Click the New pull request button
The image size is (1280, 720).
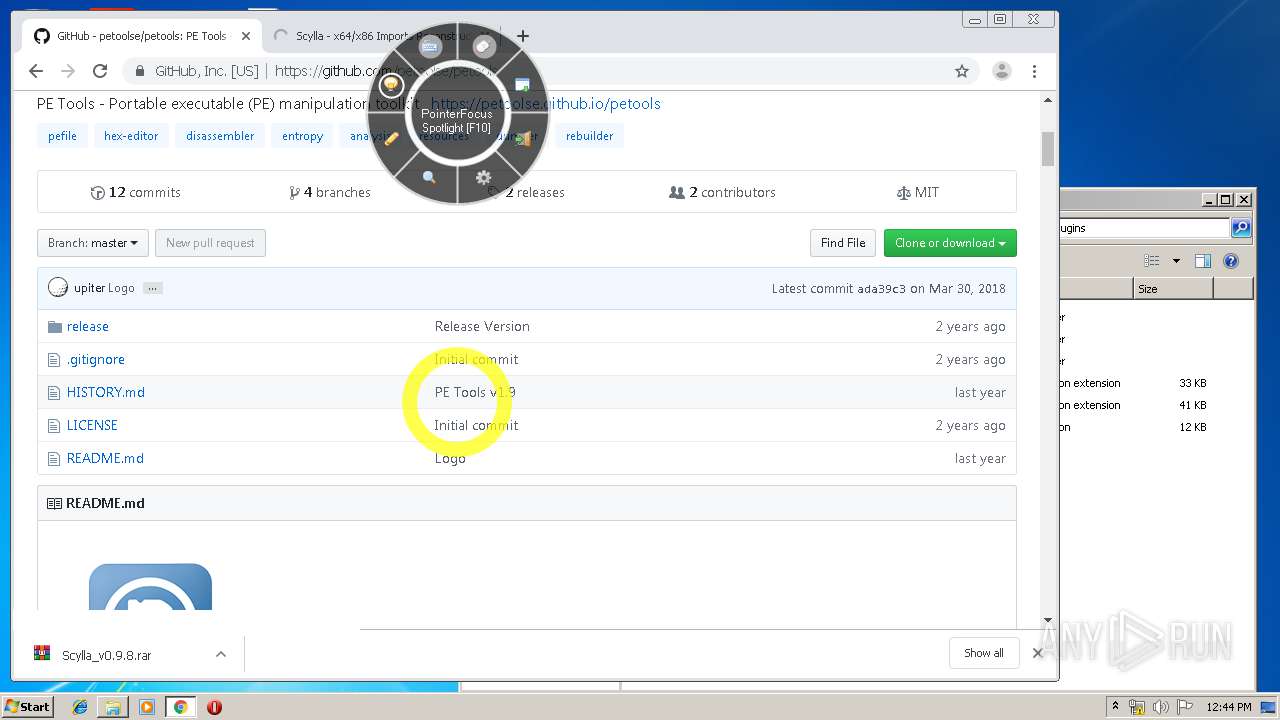click(210, 243)
